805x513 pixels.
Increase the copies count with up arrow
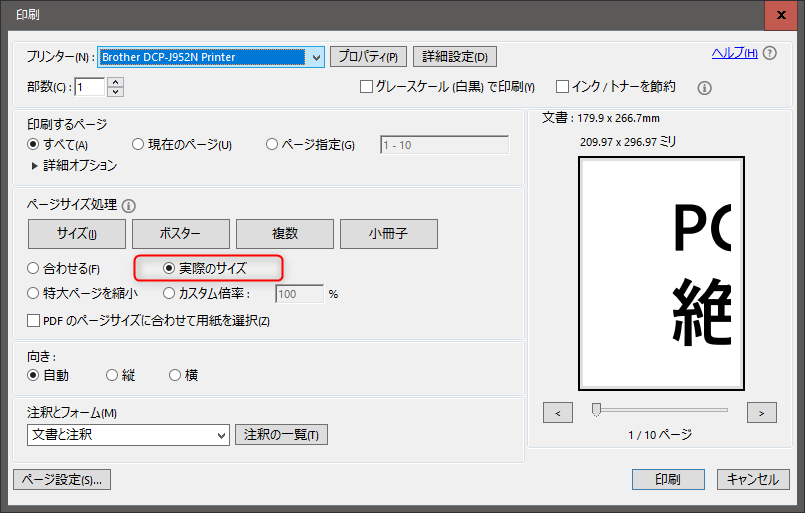point(115,82)
